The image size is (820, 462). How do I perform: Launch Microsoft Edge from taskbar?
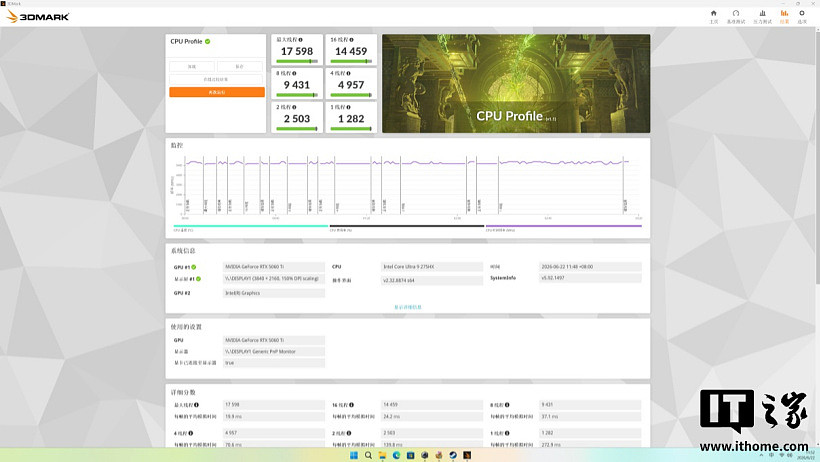[x=396, y=455]
